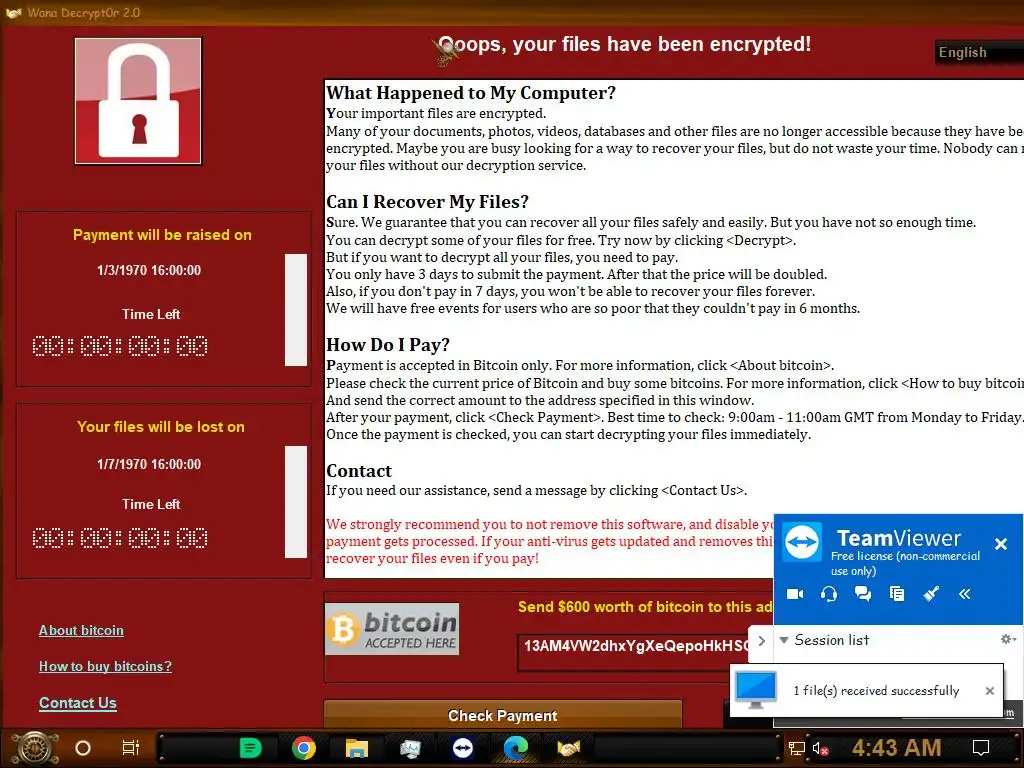
Task: Open network status tray icon
Action: (x=796, y=748)
